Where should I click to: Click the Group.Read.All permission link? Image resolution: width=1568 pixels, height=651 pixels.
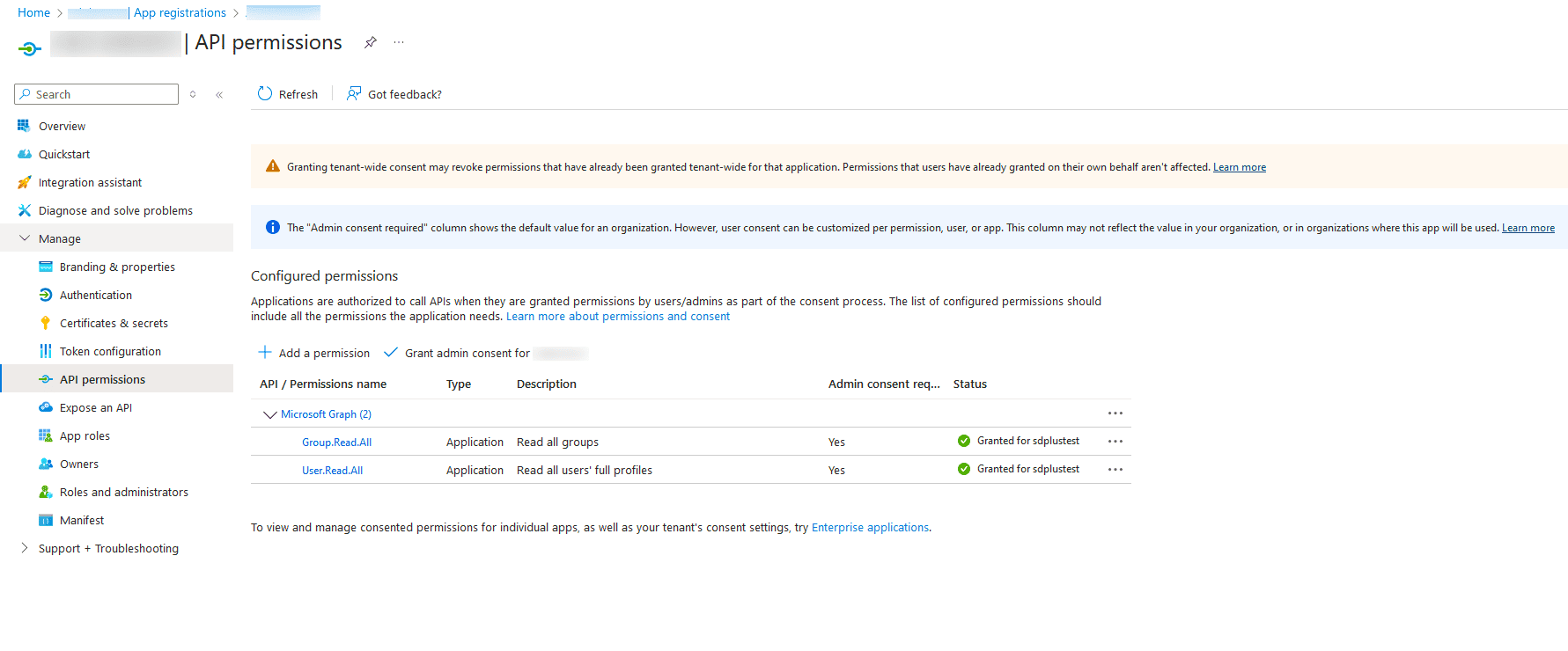336,443
